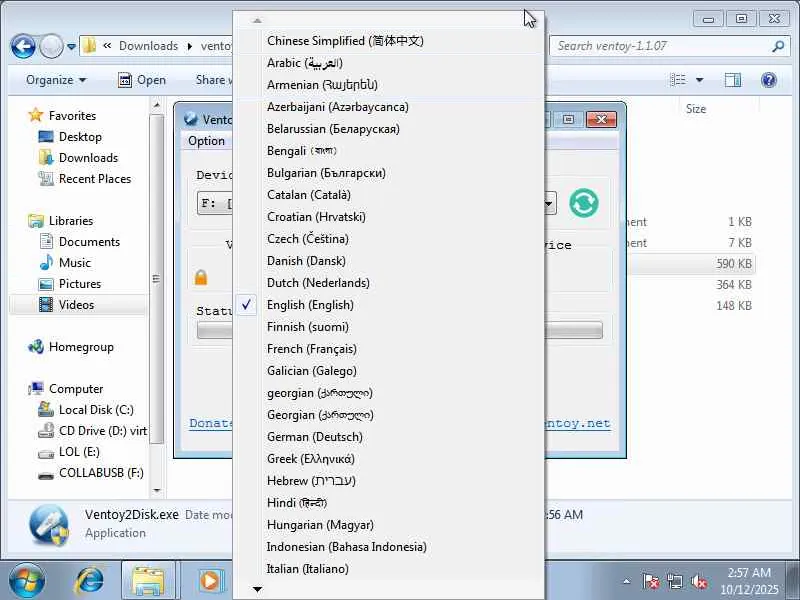Toggle the Explorer preview pane
Screen dimensions: 800x600
point(733,80)
